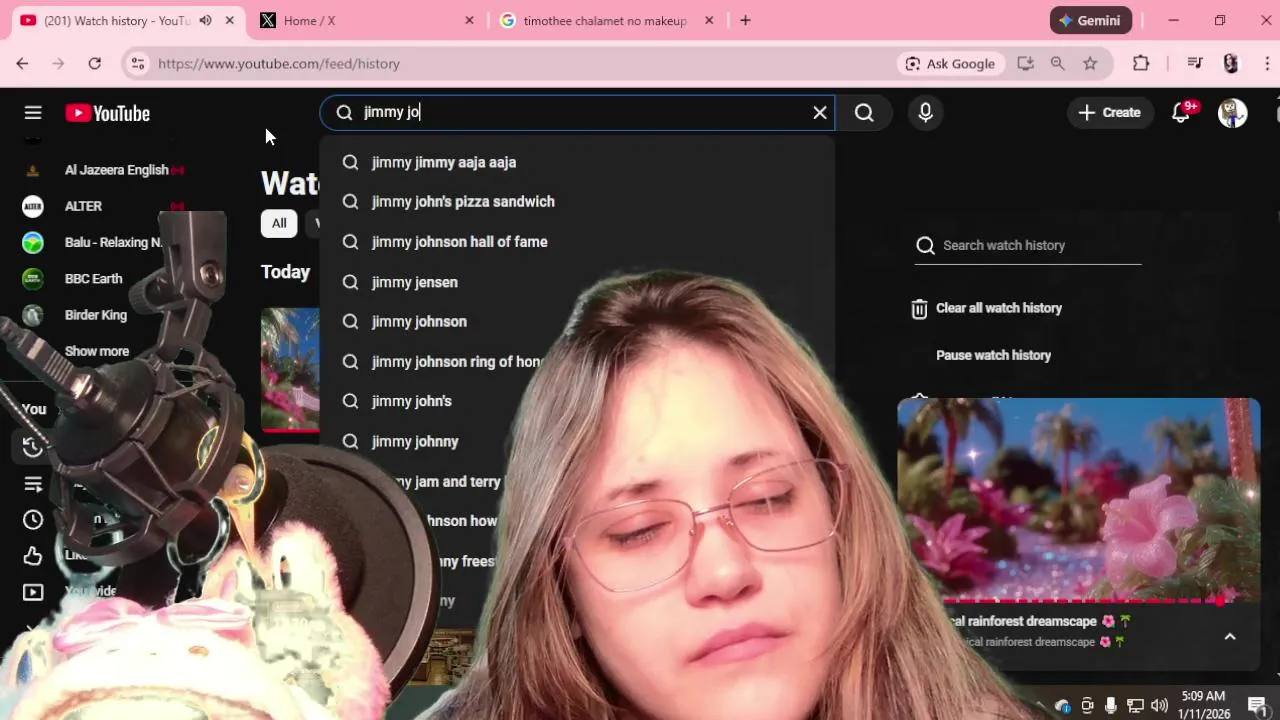Click install app icon in address bar
Viewport: 1280px width, 720px height.
tap(1025, 63)
